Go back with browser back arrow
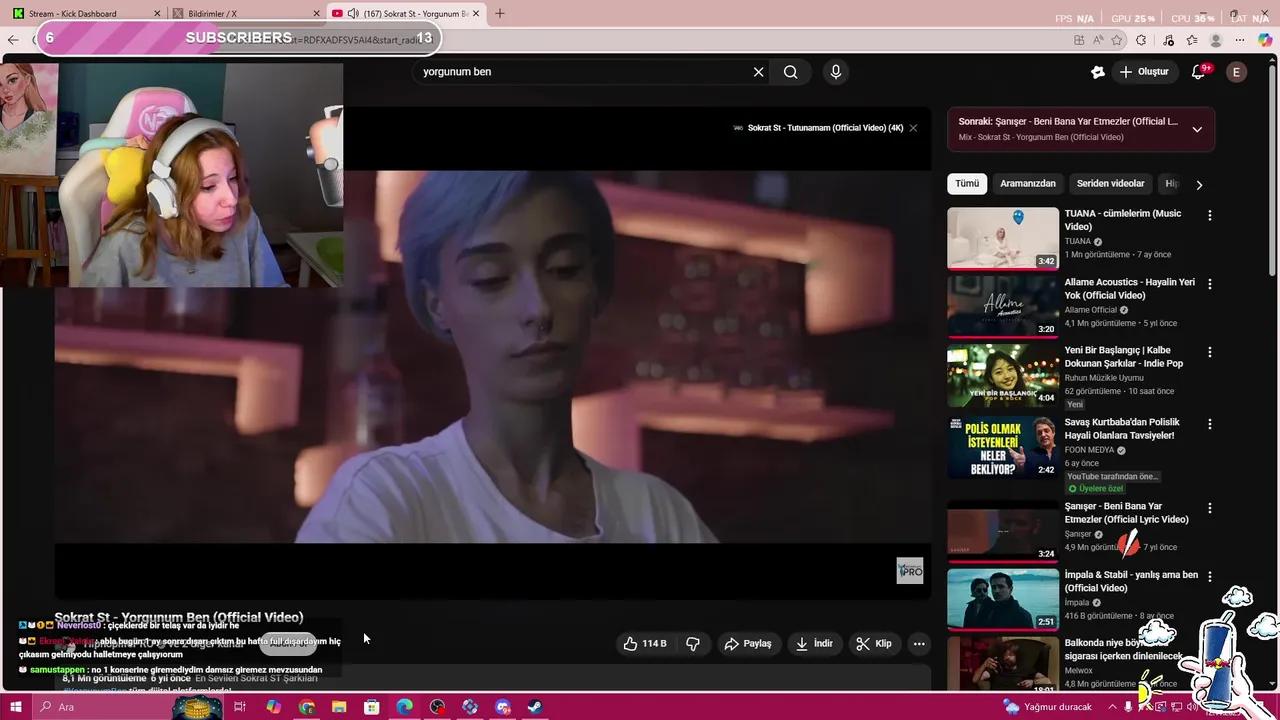 [13, 40]
